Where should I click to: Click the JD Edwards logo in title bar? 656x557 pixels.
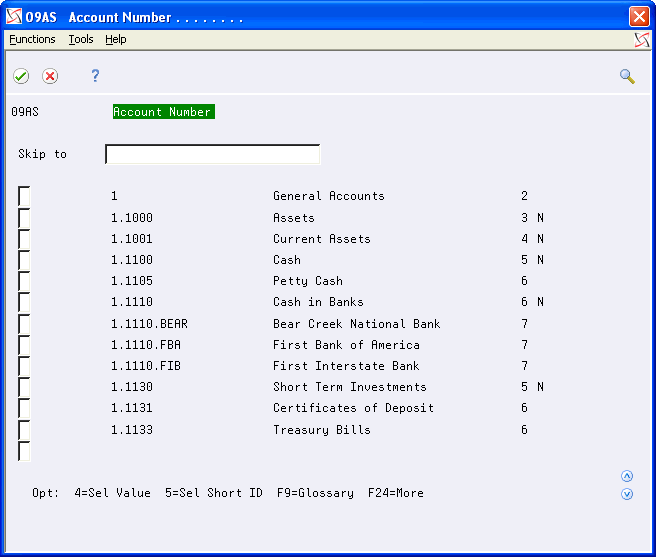(14, 17)
